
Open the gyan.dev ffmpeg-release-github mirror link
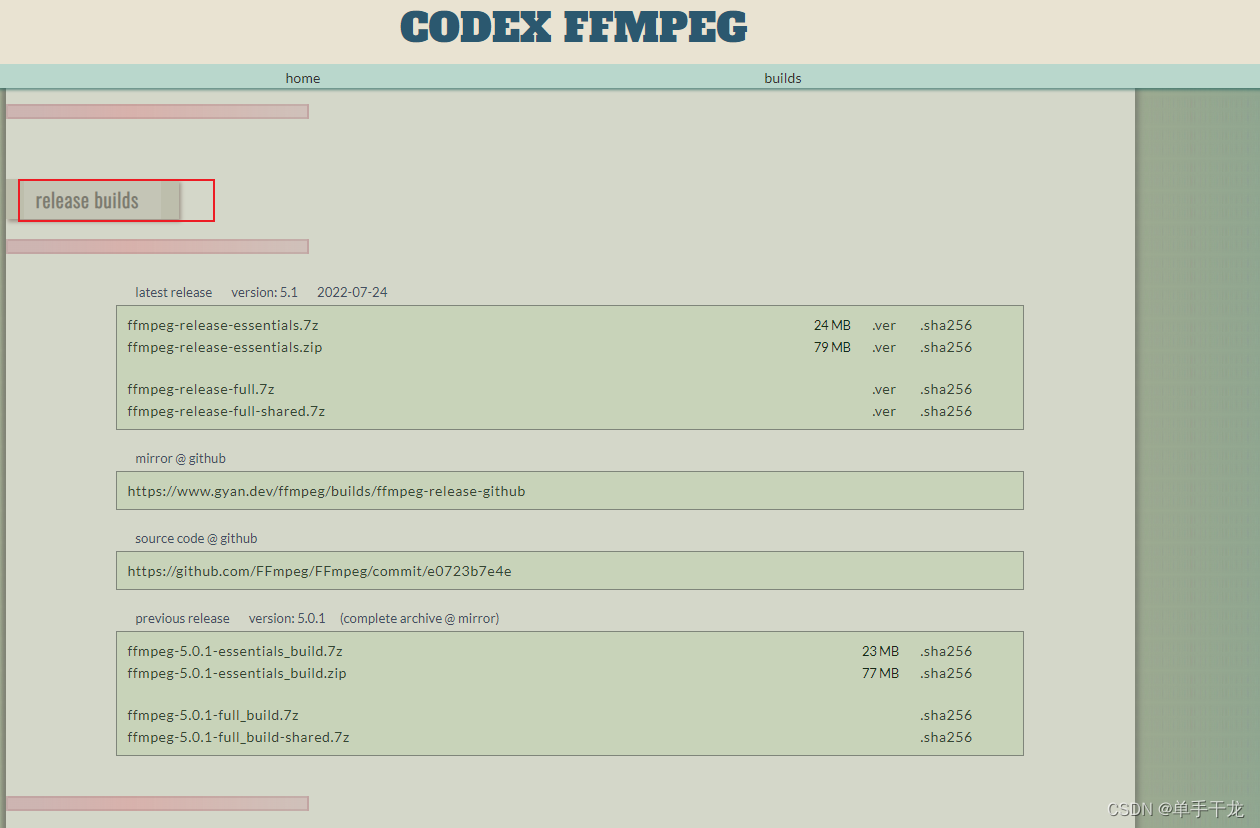click(x=326, y=491)
